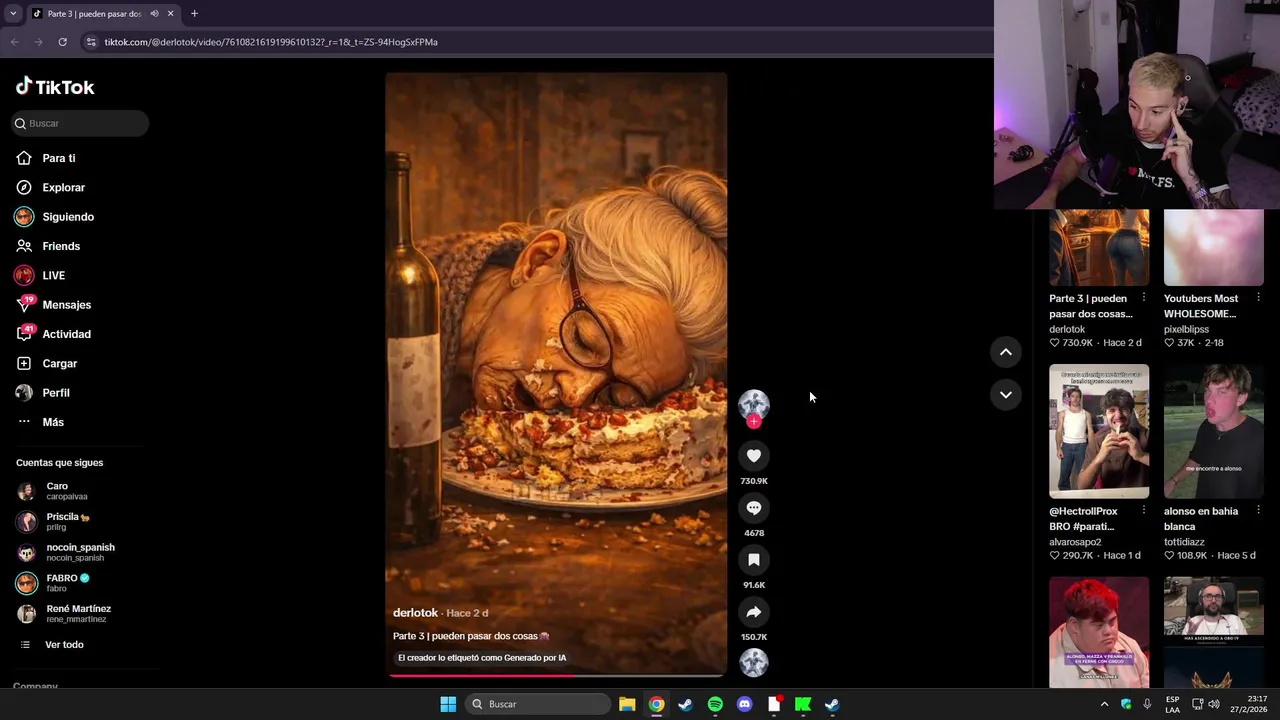Open options for HectrollProx BRO video
The height and width of the screenshot is (720, 1280).
point(1143,511)
